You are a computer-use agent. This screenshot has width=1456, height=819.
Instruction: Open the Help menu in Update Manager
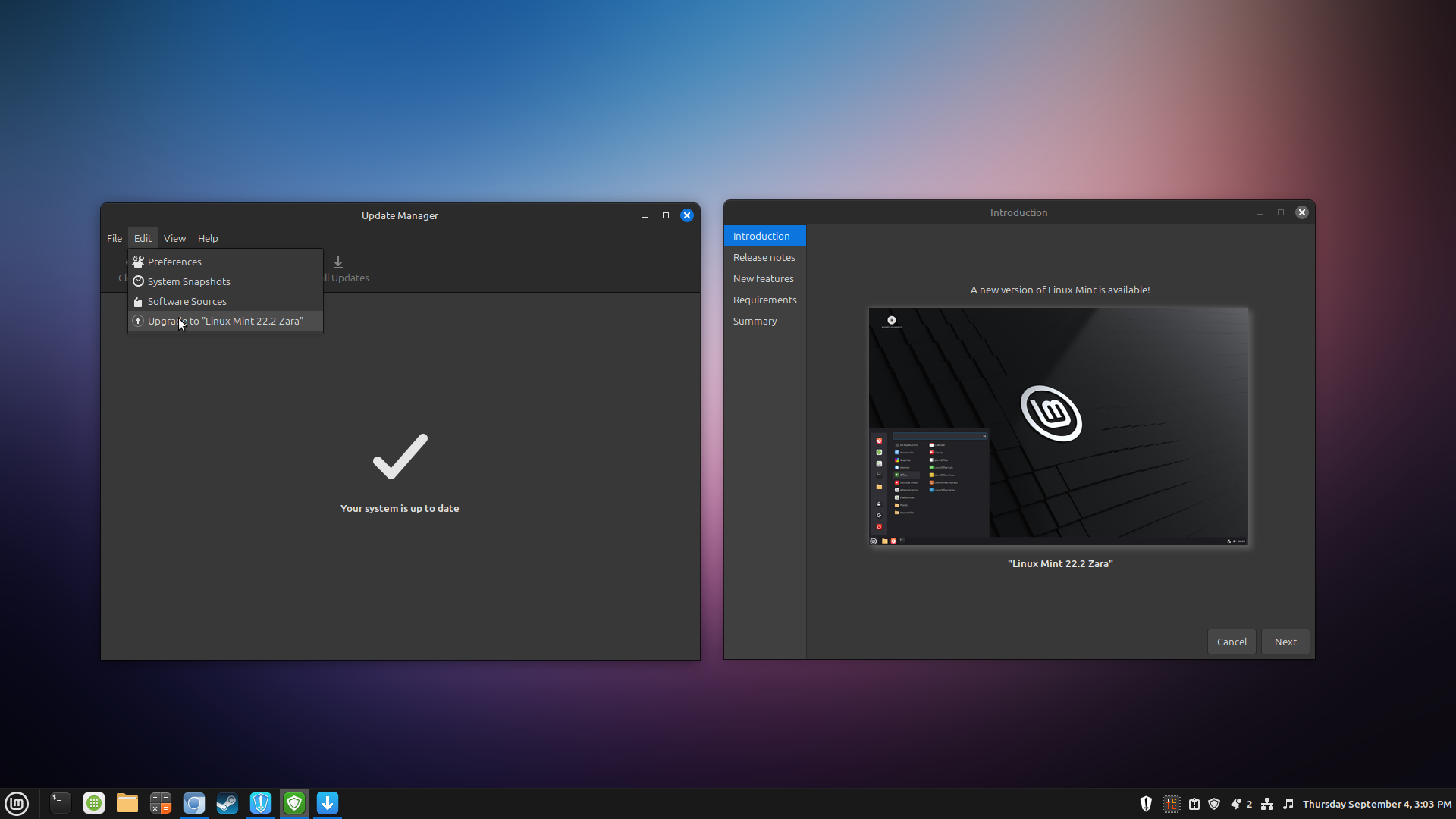(x=208, y=238)
